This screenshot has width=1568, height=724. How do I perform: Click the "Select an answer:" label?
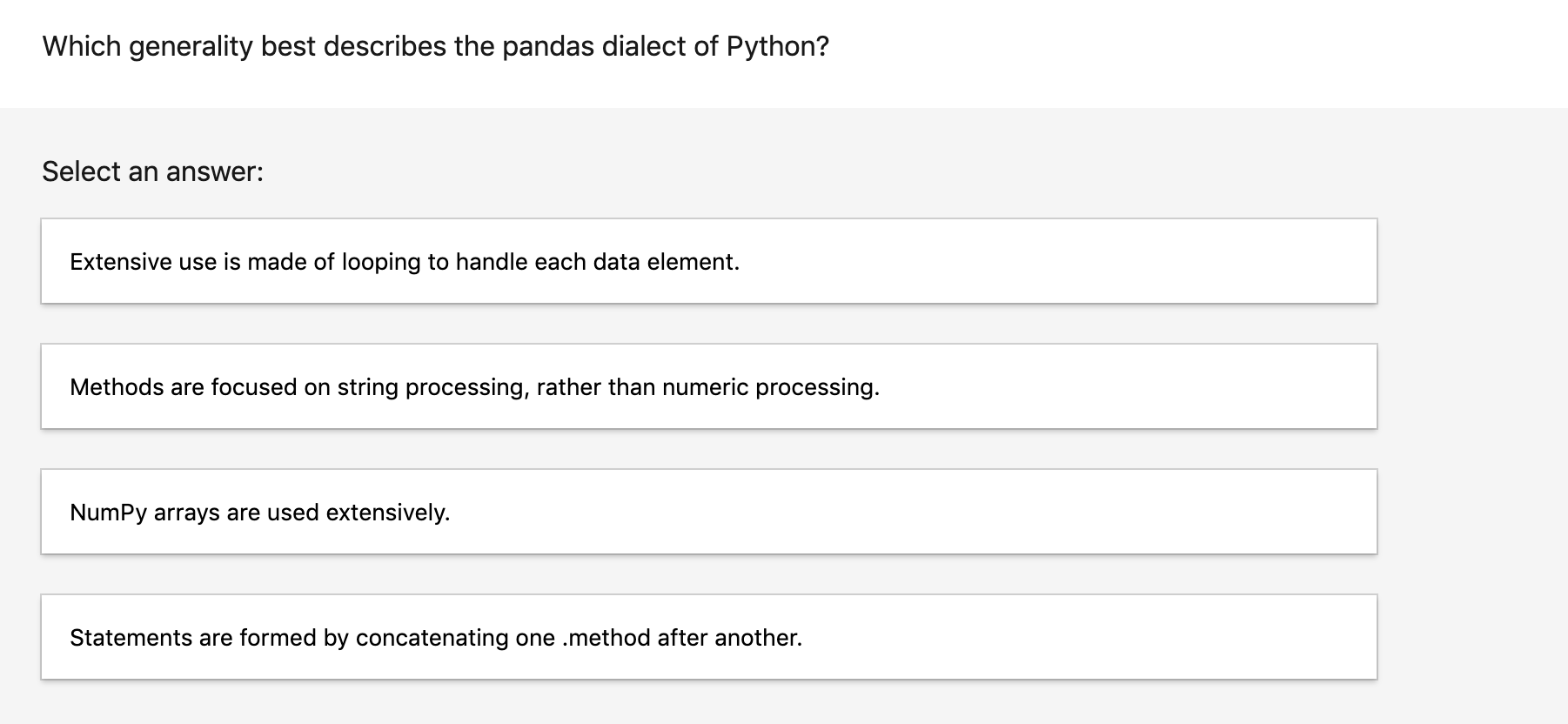point(152,171)
